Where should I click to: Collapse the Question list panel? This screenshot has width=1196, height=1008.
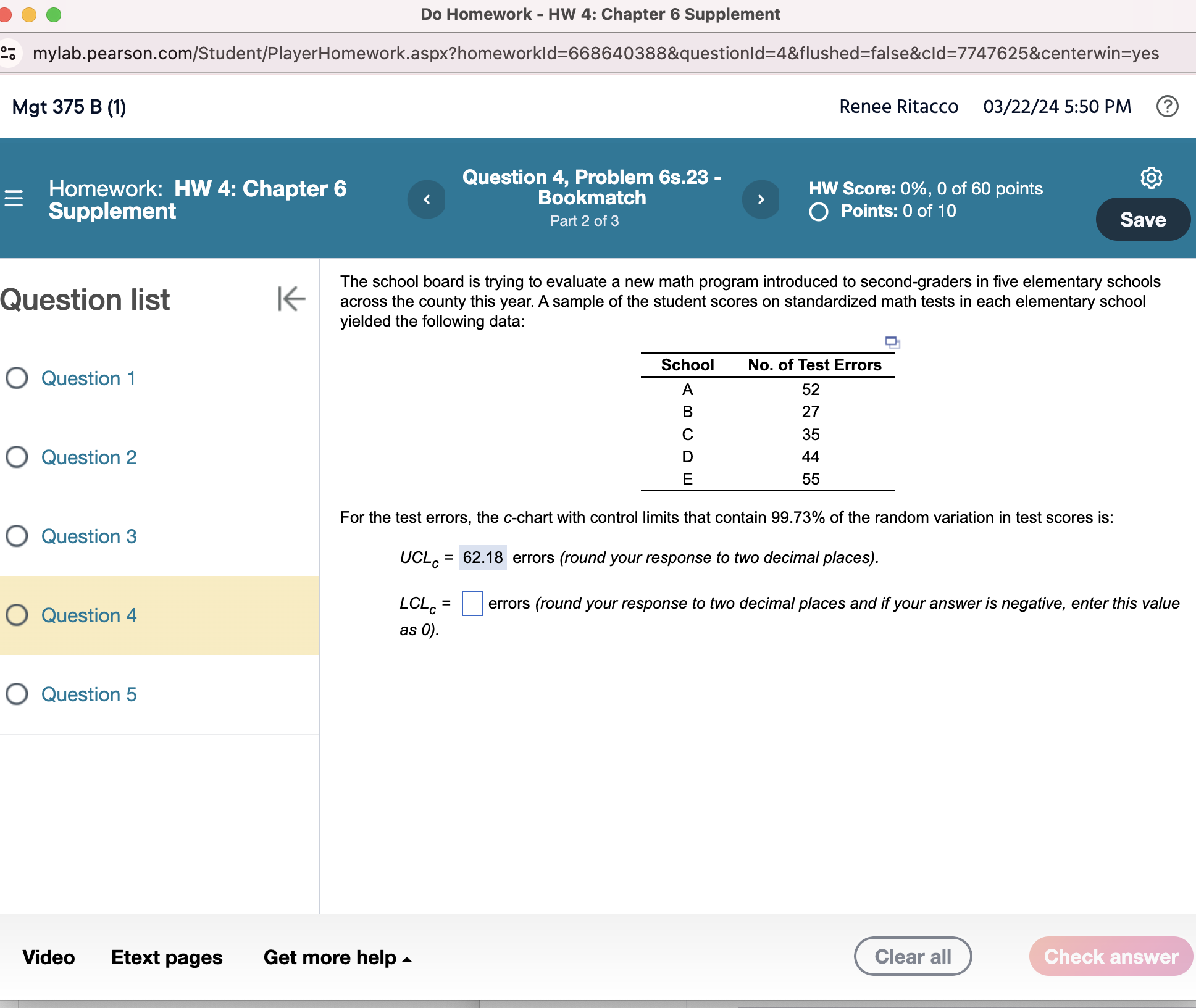click(290, 299)
